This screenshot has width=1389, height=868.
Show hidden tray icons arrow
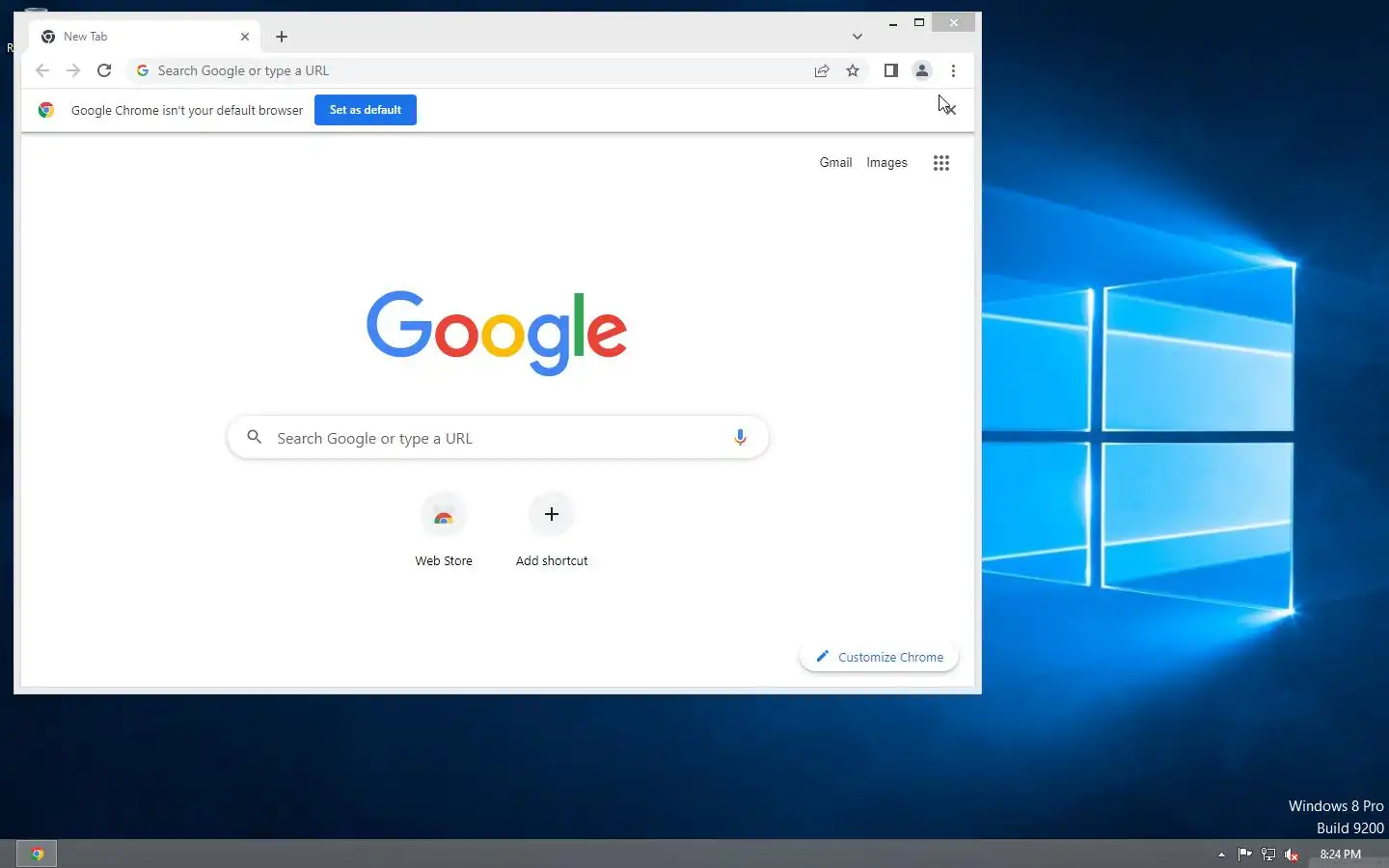tap(1221, 854)
